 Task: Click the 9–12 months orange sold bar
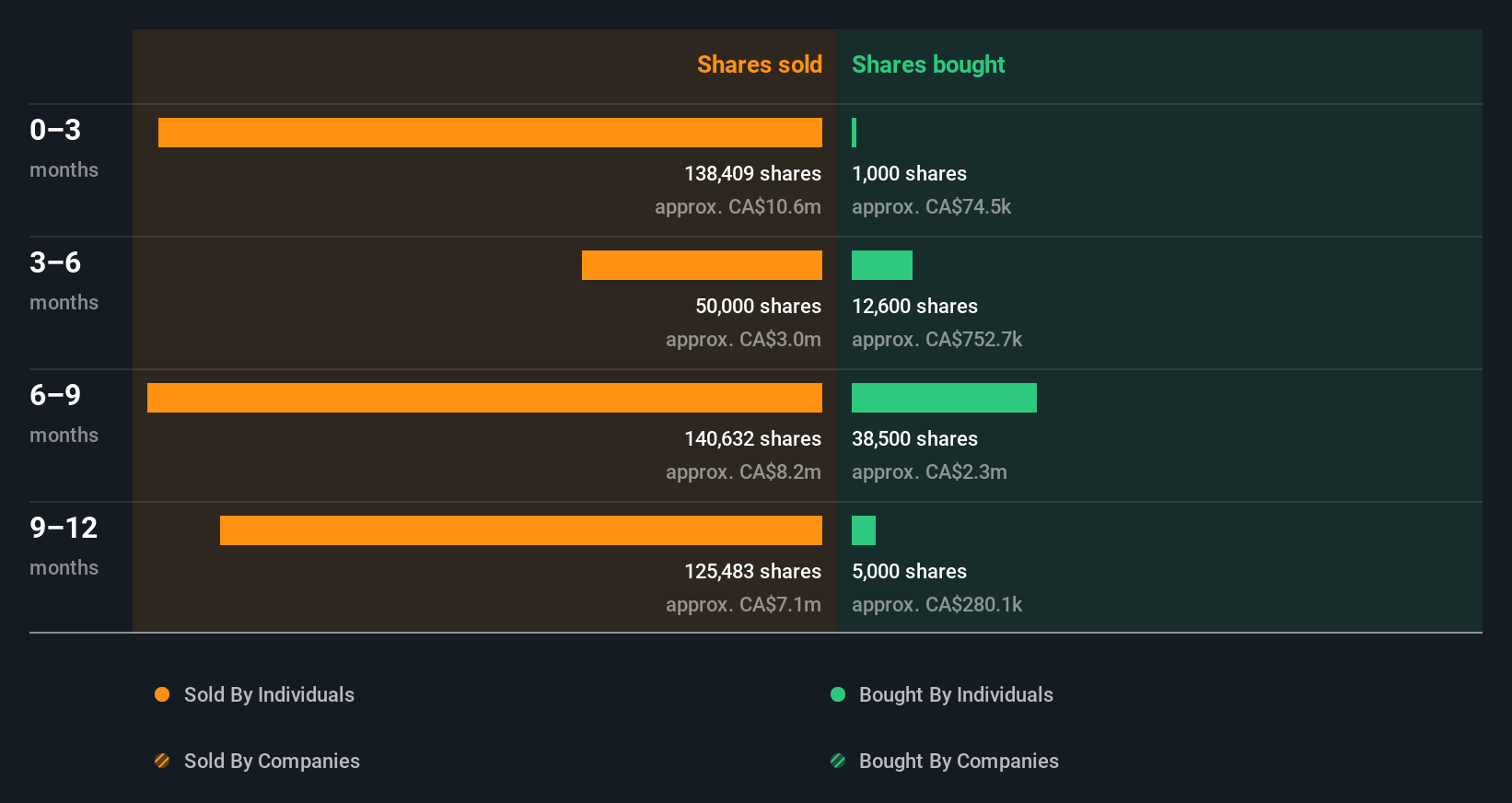(521, 530)
